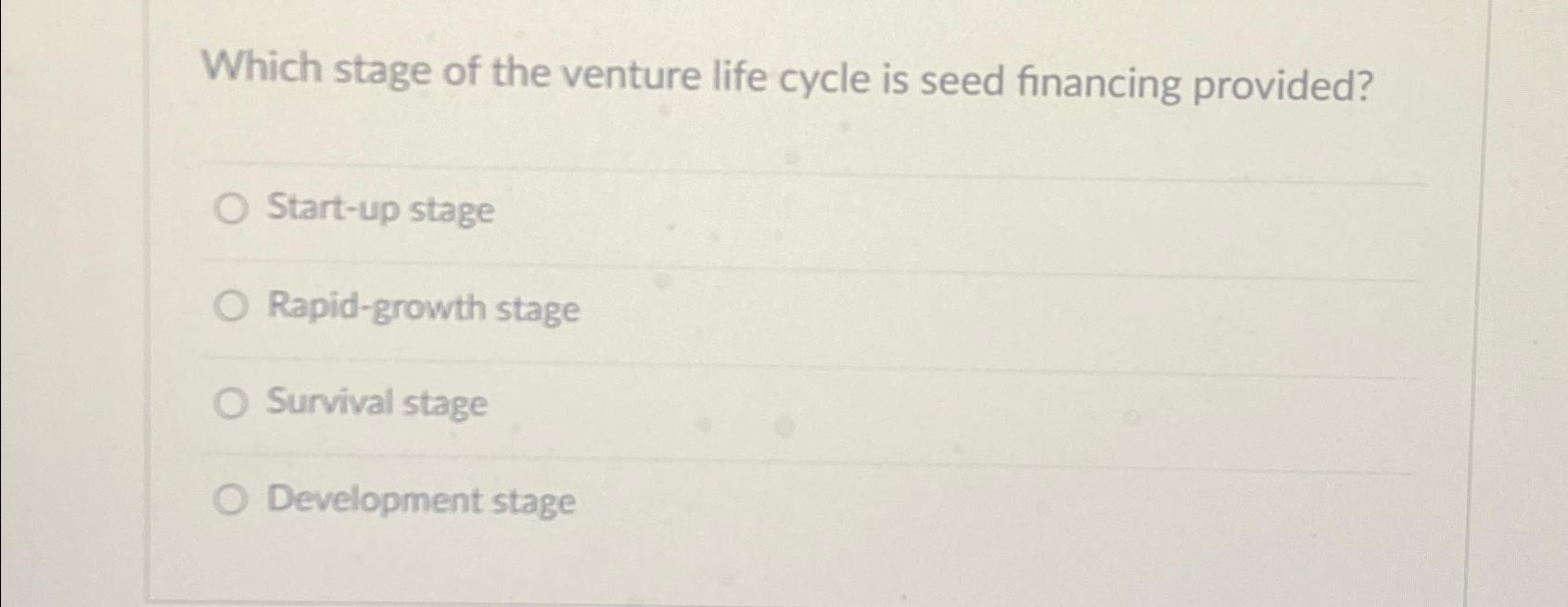The image size is (1568, 607).
Task: Click the "Rapid-growth stage" answer label
Action: pyautogui.click(x=424, y=308)
